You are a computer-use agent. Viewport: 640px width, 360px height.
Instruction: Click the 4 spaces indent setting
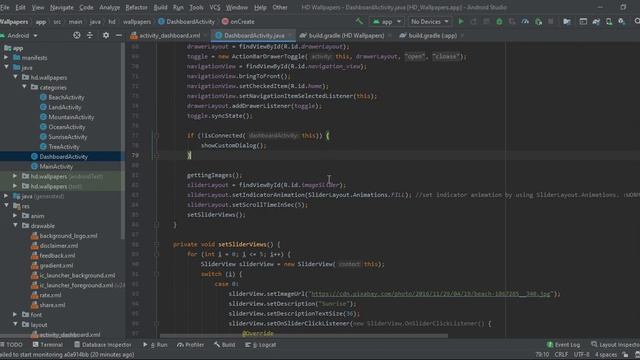pos(606,354)
